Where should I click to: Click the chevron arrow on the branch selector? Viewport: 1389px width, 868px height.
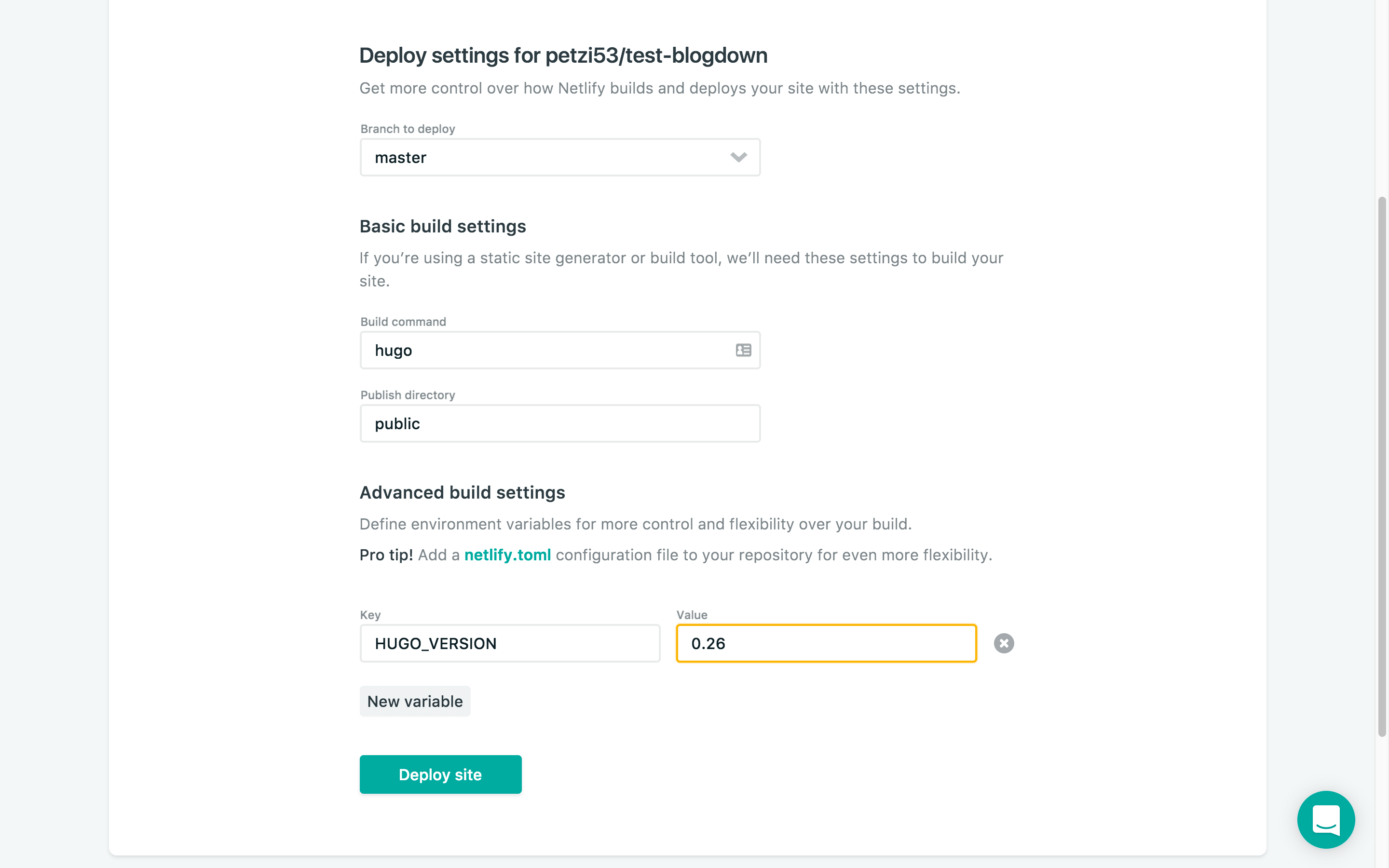[738, 157]
